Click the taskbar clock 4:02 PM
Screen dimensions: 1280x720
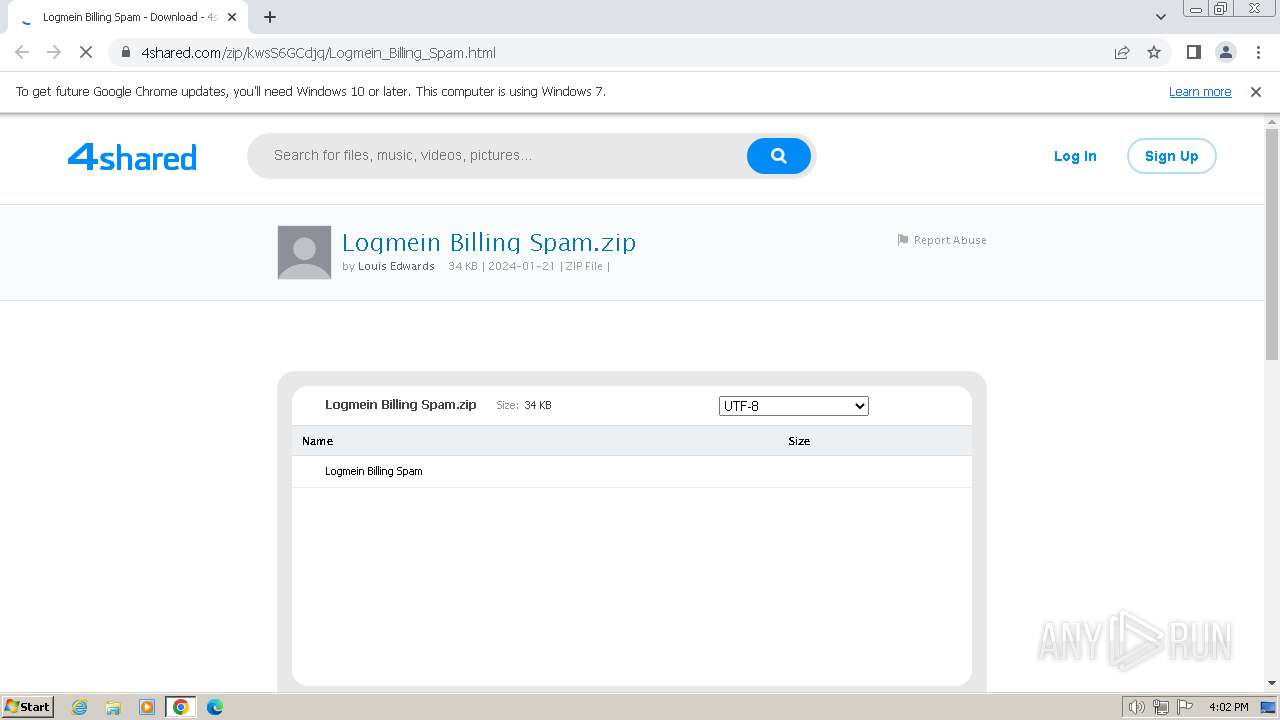(x=1228, y=707)
